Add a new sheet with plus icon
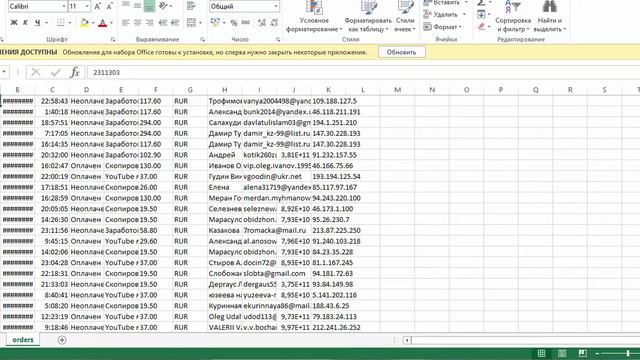This screenshot has height=360, width=640. 62,340
